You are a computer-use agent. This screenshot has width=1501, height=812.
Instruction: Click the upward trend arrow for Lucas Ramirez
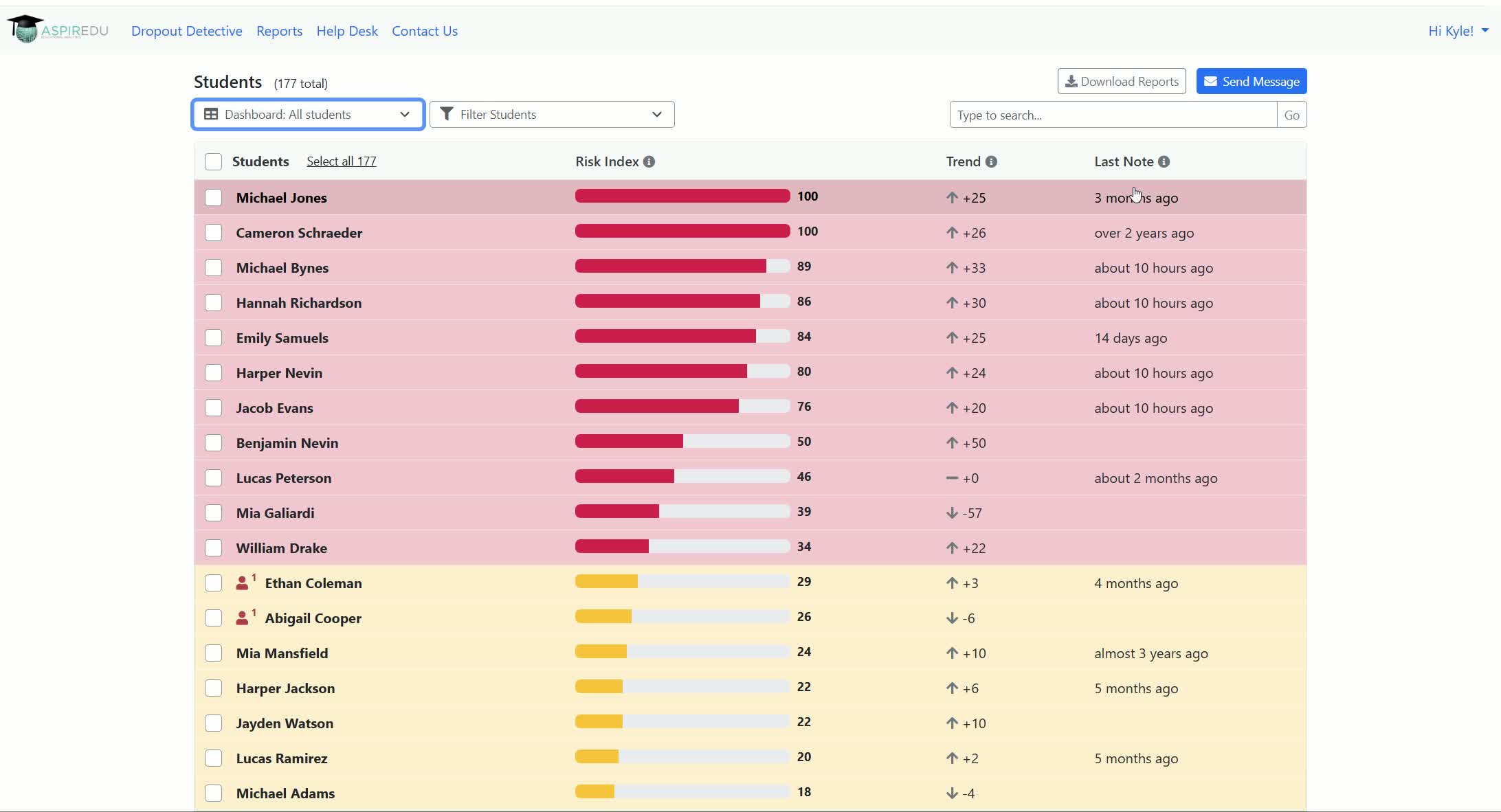click(952, 758)
